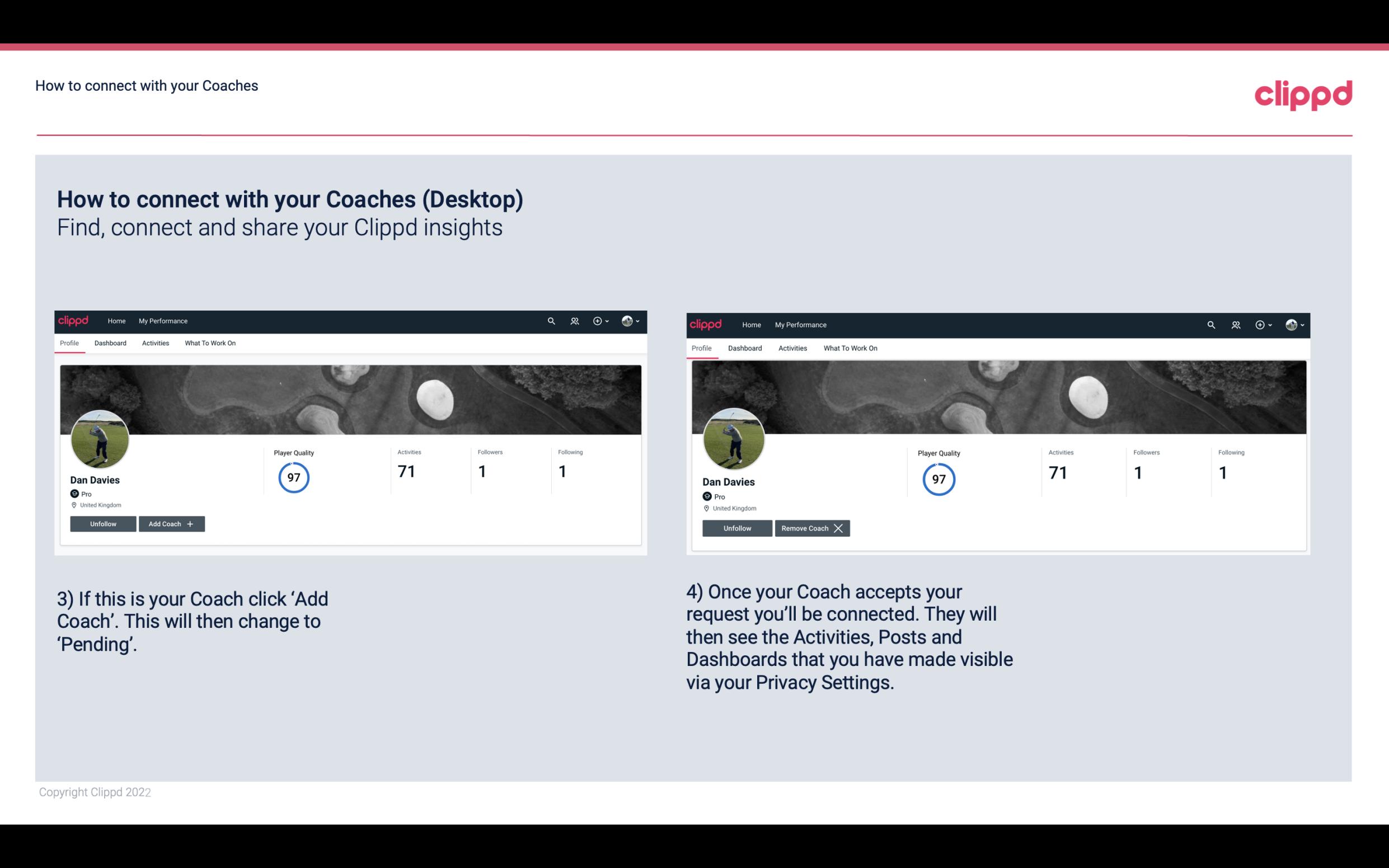Click the Unfollow button on left screenshot
1389x868 pixels.
tap(103, 523)
